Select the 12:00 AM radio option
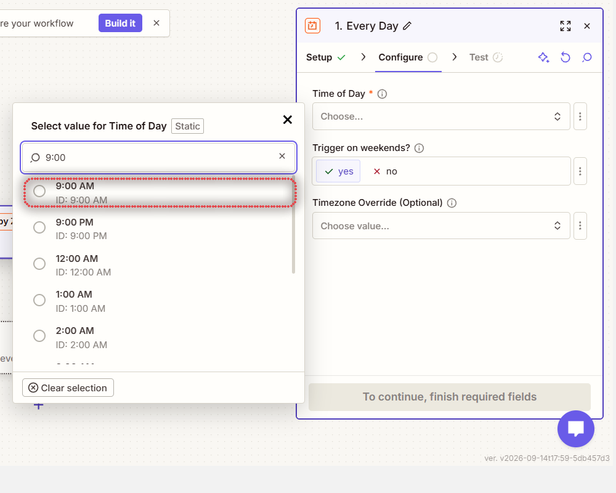Viewport: 616px width, 493px height. [39, 264]
